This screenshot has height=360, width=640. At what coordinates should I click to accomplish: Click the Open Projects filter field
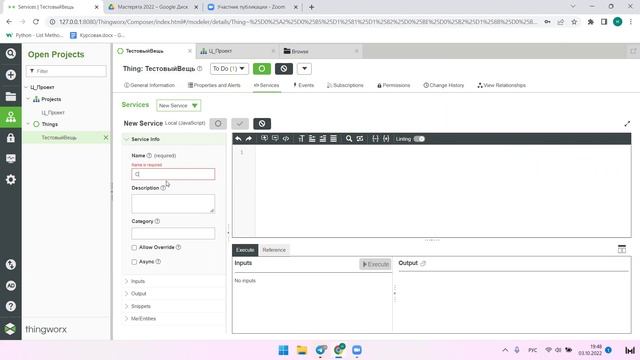click(x=66, y=71)
